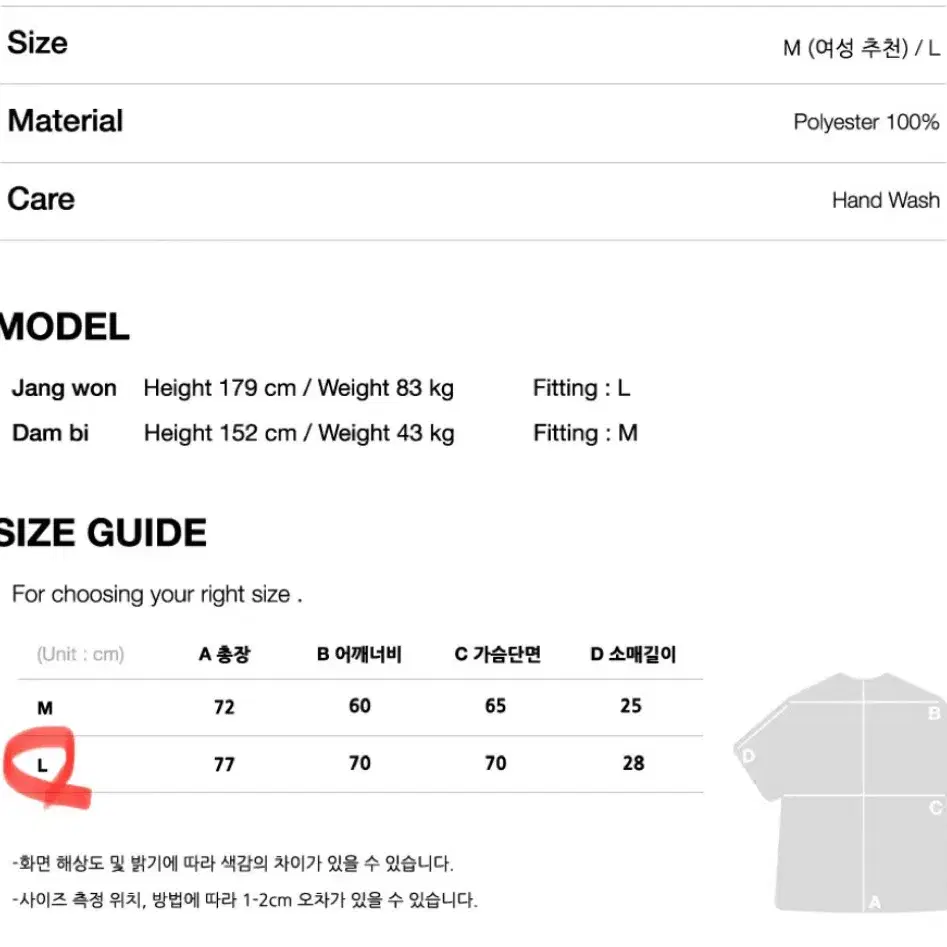Click the Dam bi model name
Image resolution: width=947 pixels, height=947 pixels.
coord(50,433)
